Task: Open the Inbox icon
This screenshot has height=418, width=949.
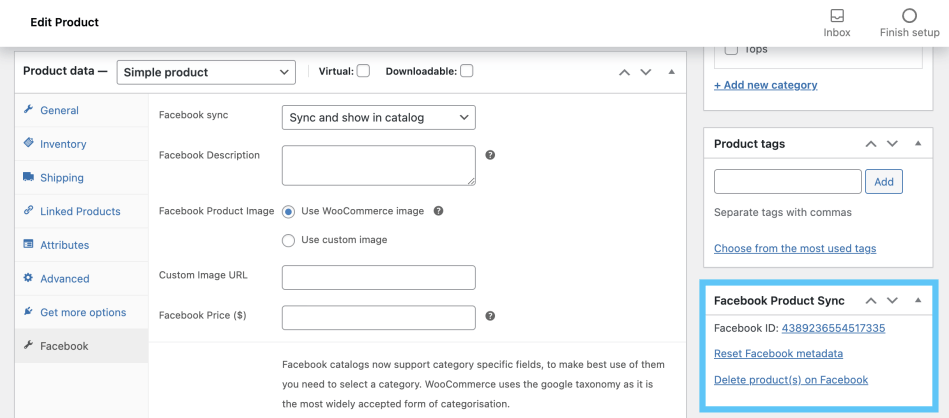Action: pyautogui.click(x=837, y=16)
